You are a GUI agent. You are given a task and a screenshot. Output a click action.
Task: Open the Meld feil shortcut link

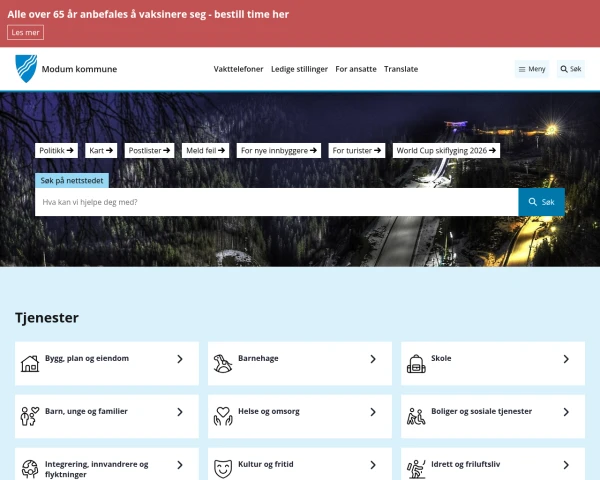pos(205,150)
